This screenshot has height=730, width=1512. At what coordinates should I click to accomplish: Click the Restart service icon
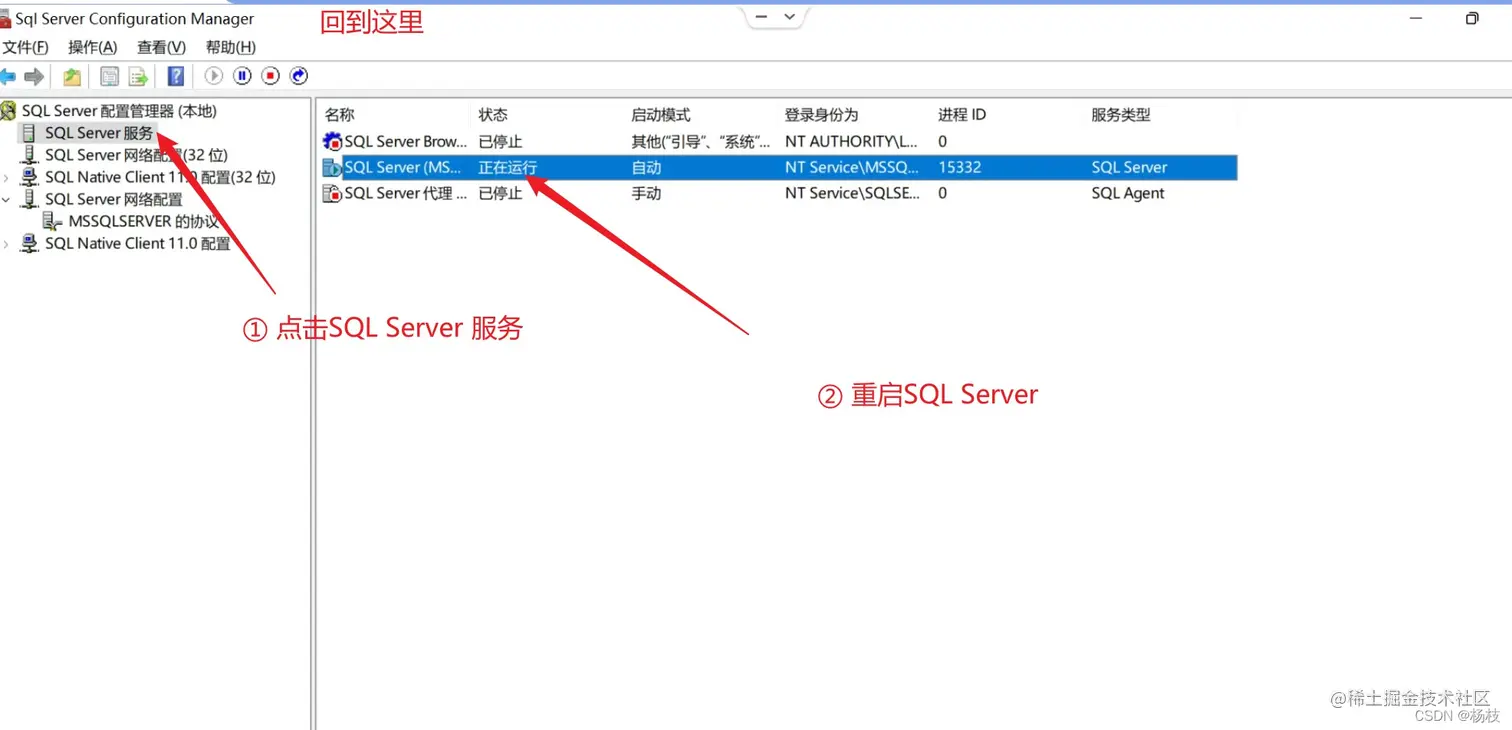click(298, 76)
